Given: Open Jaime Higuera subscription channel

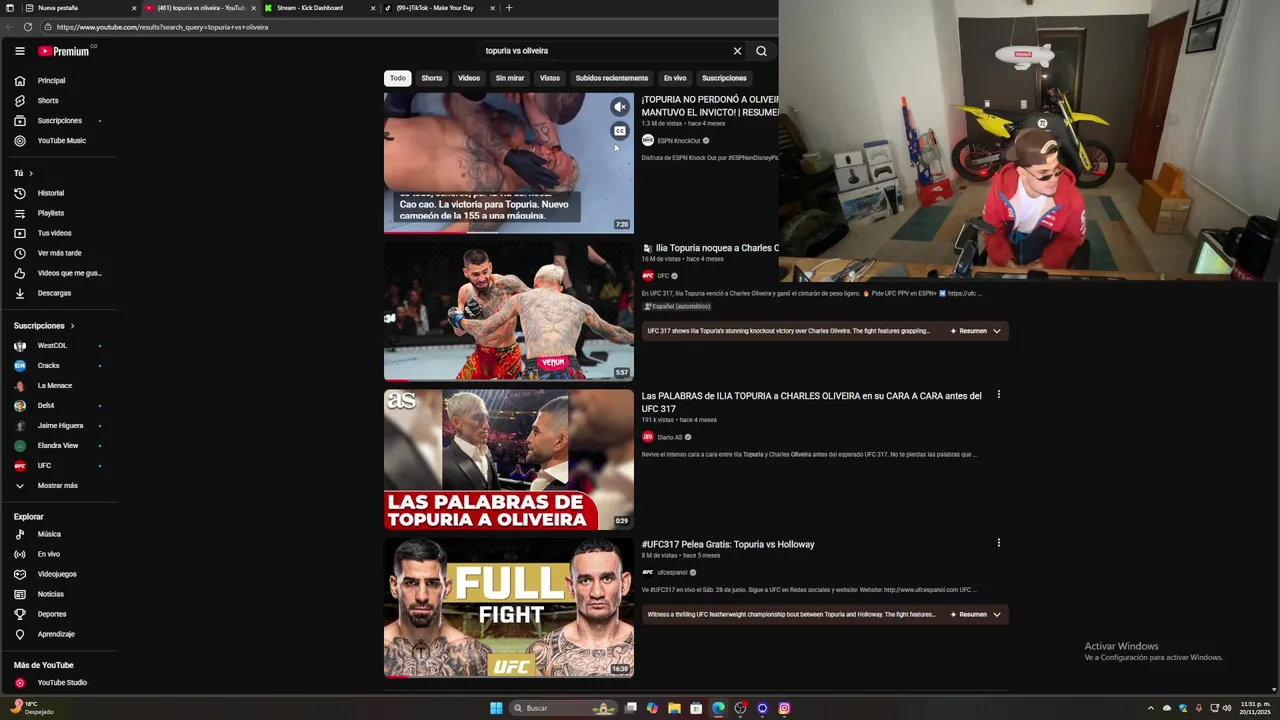Looking at the screenshot, I should point(58,426).
